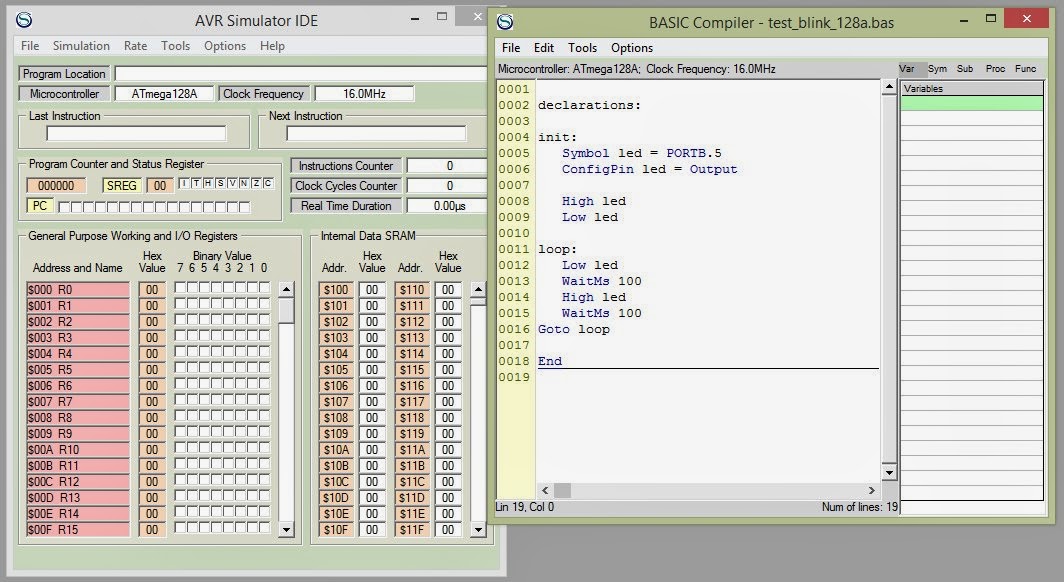Click SRAM address $11F
Image resolution: width=1064 pixels, height=582 pixels.
412,530
